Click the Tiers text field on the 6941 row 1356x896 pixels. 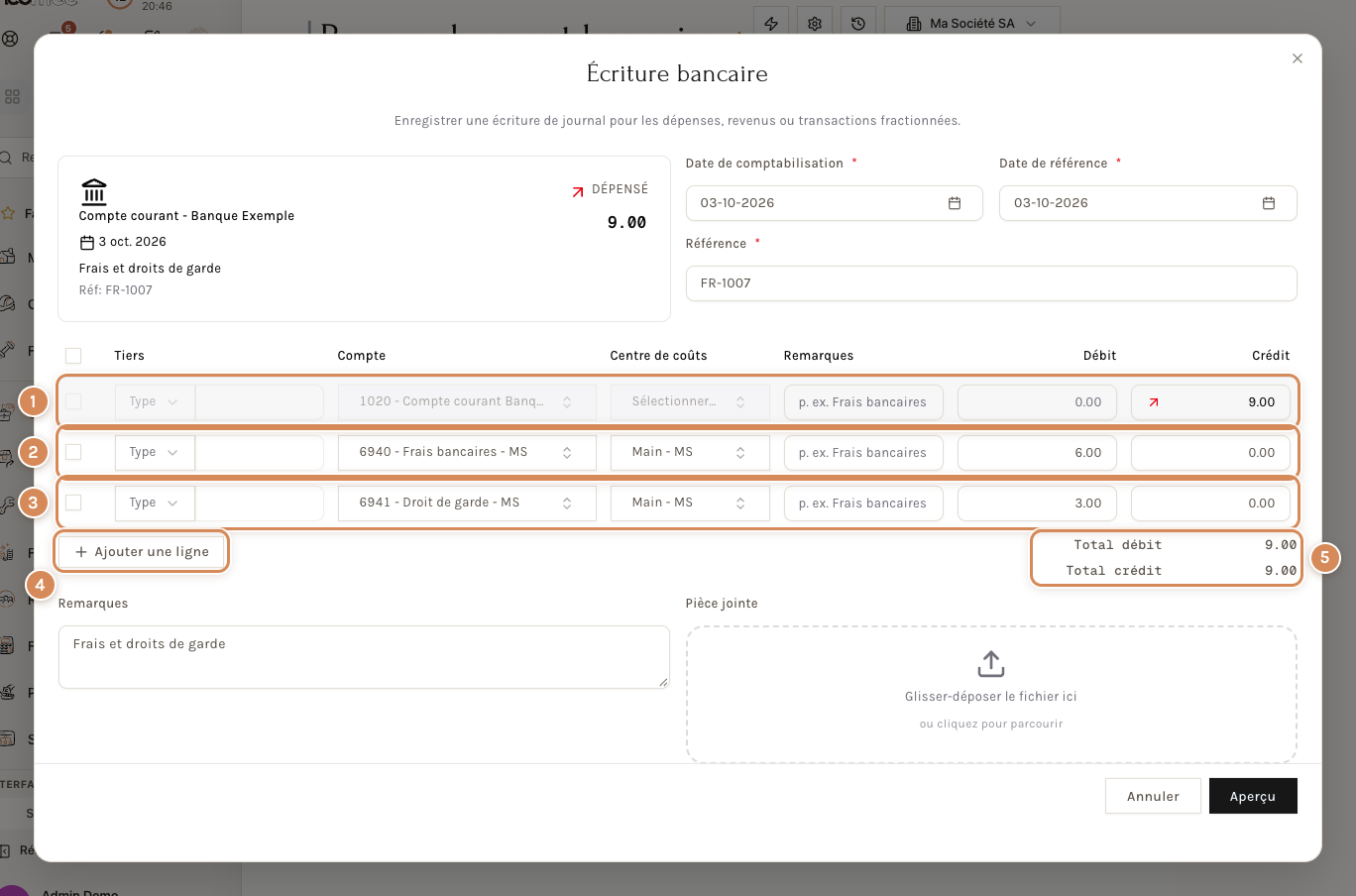(x=260, y=503)
